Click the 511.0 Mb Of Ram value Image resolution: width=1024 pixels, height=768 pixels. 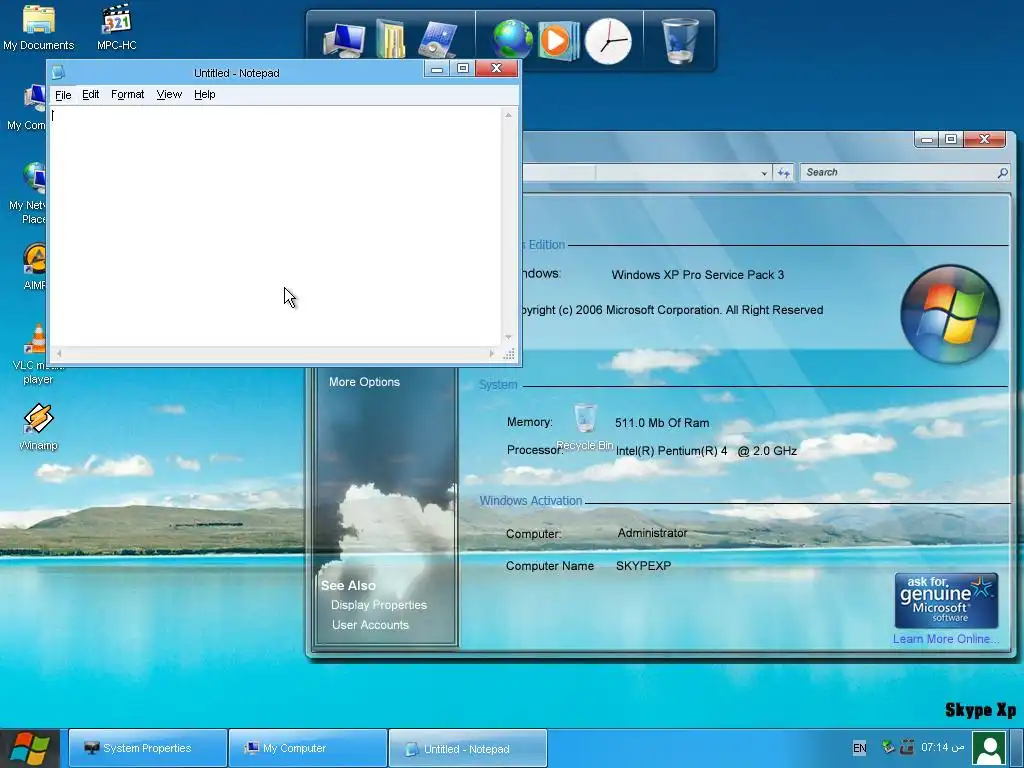pos(662,423)
